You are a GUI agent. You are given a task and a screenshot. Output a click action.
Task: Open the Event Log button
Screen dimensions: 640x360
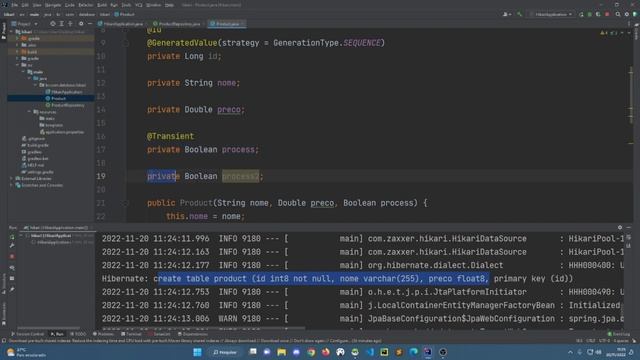pos(619,334)
